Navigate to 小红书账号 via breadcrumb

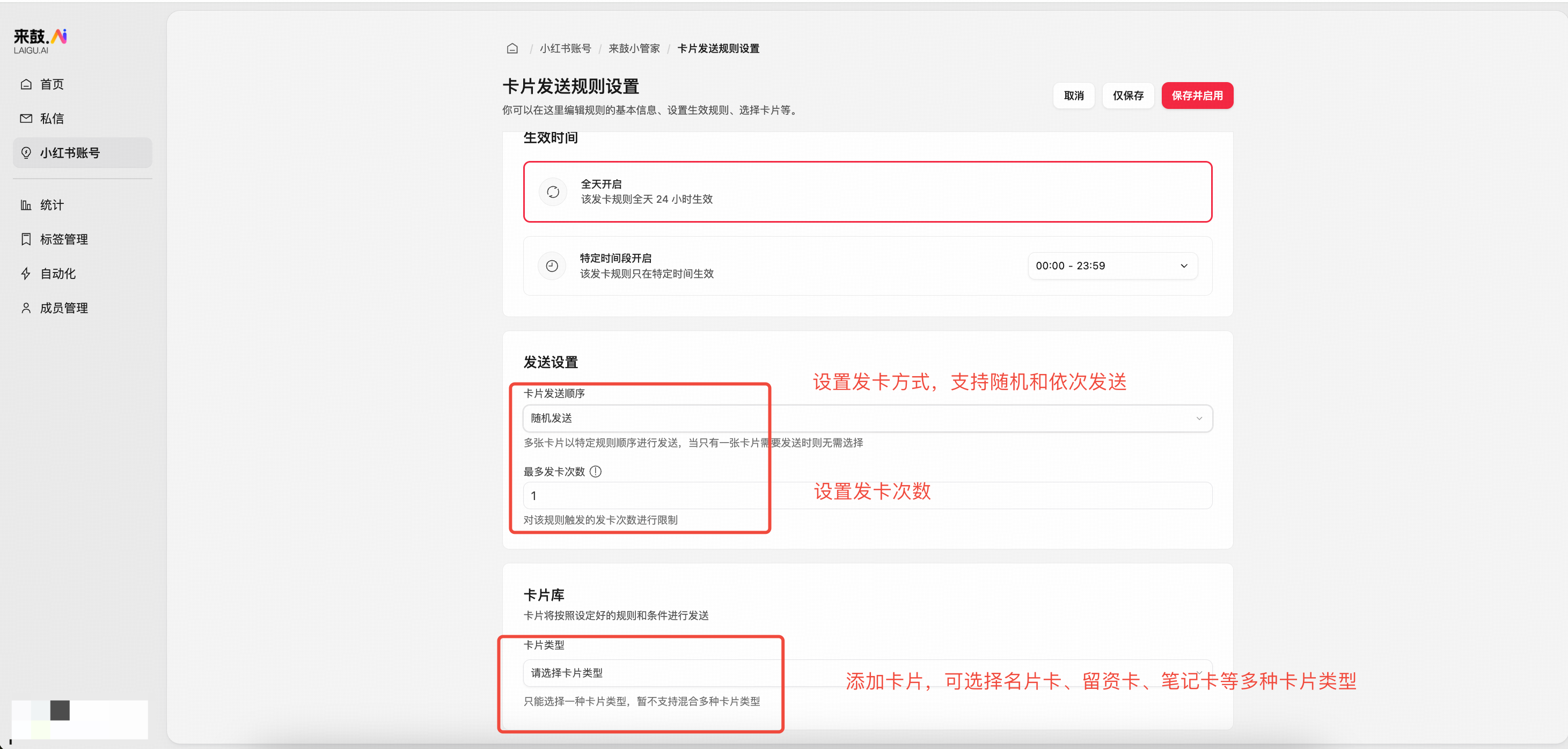566,48
